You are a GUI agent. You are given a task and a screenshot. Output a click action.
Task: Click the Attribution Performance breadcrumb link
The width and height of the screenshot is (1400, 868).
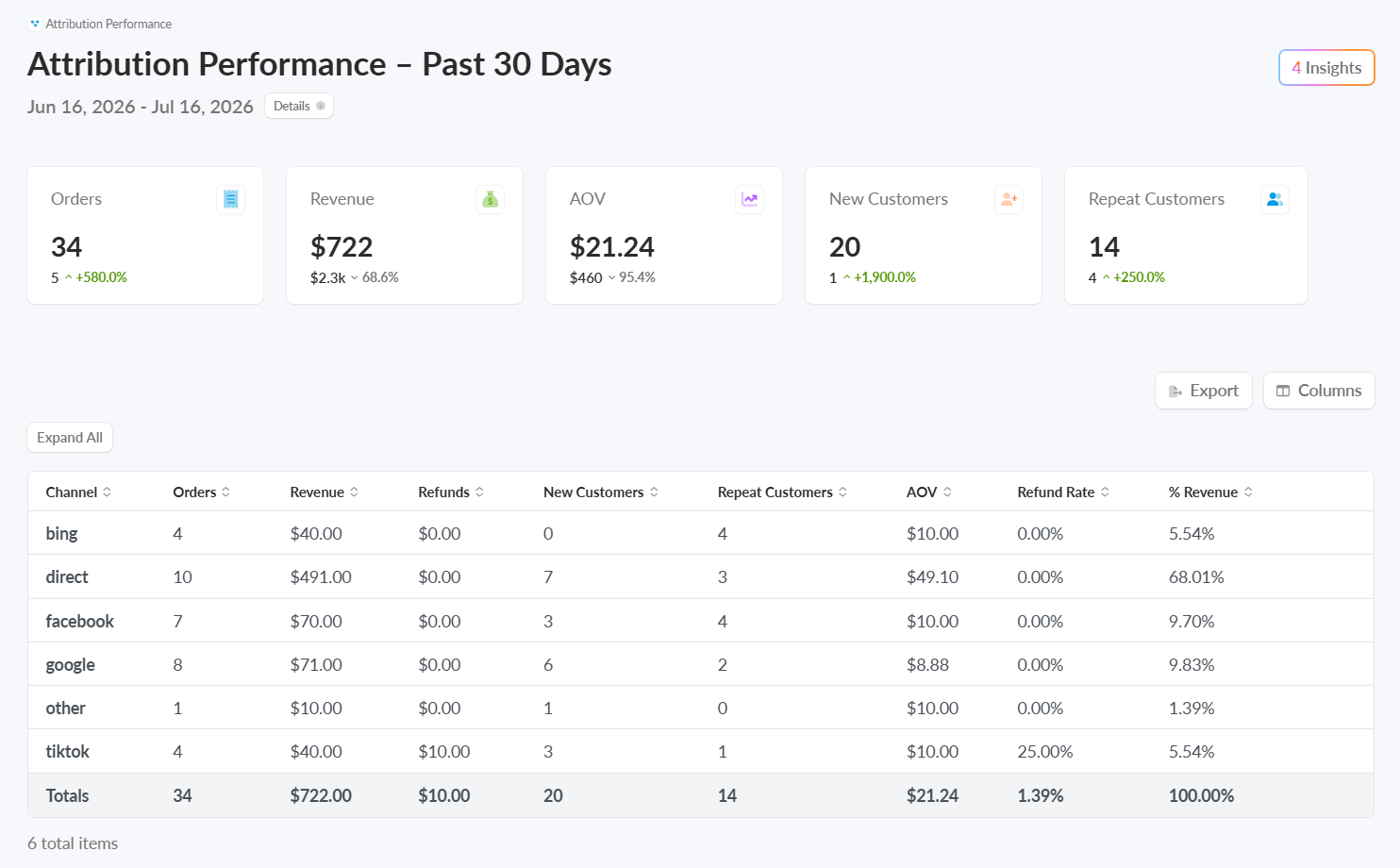108,24
